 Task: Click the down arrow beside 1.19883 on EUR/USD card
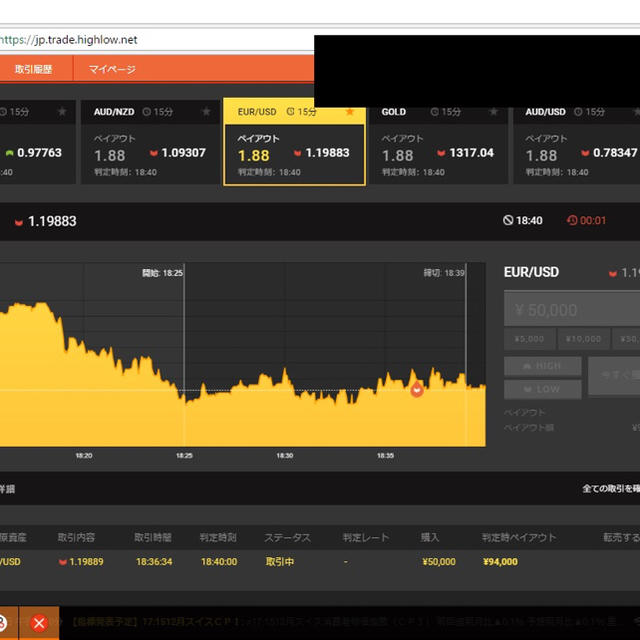298,153
